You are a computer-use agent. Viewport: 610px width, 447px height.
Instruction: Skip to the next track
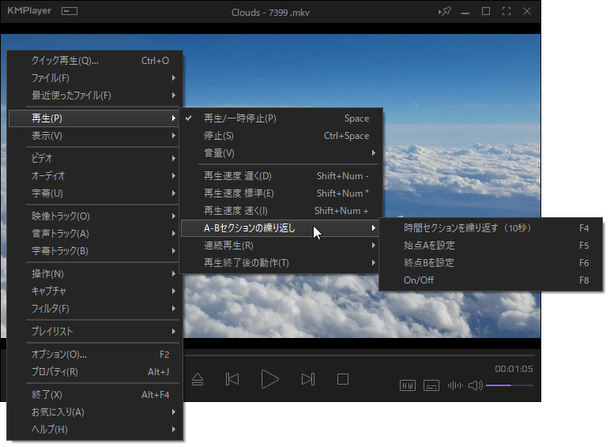pyautogui.click(x=308, y=380)
